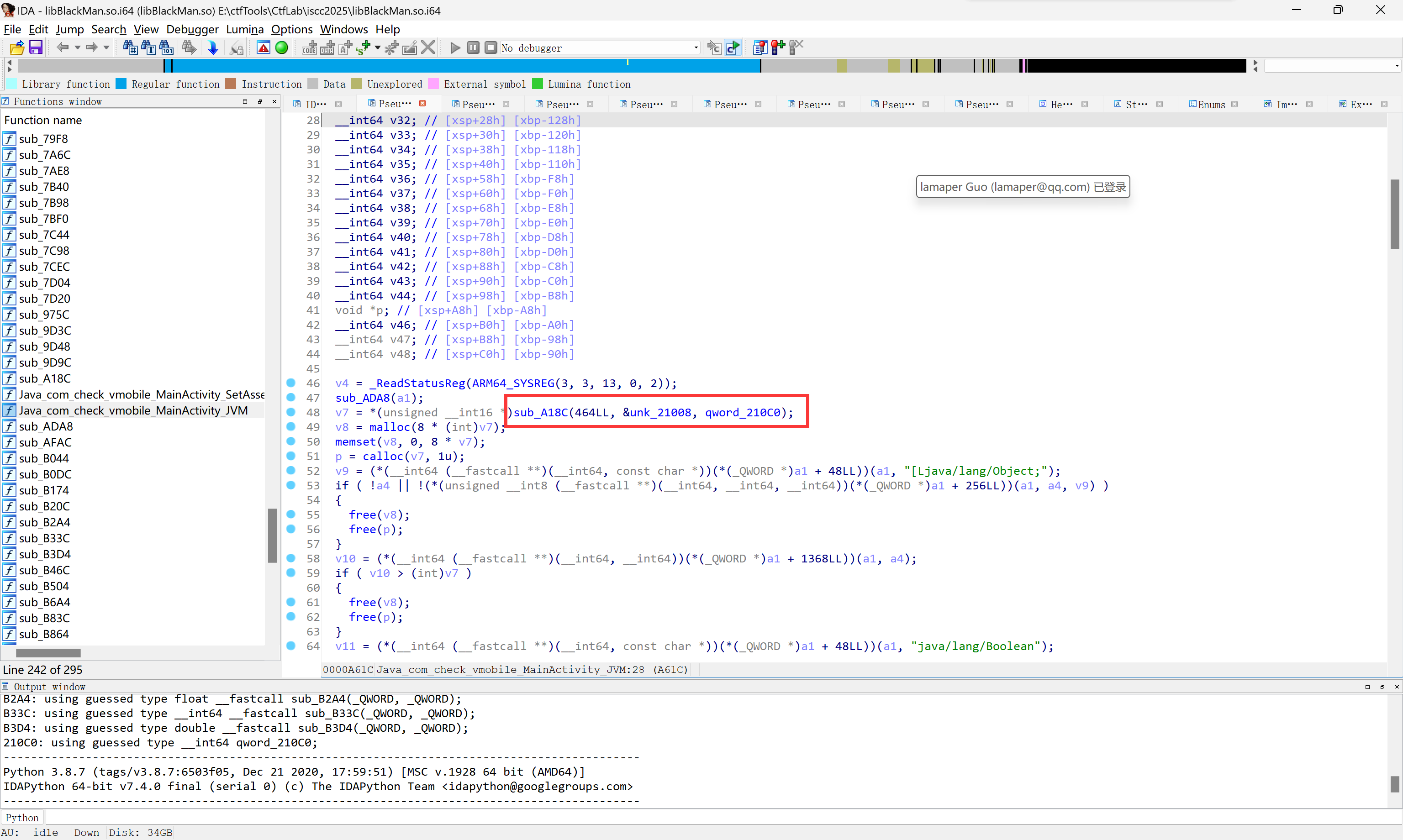Click the blue down arrow toolbar icon
The width and height of the screenshot is (1403, 840).
pyautogui.click(x=213, y=48)
